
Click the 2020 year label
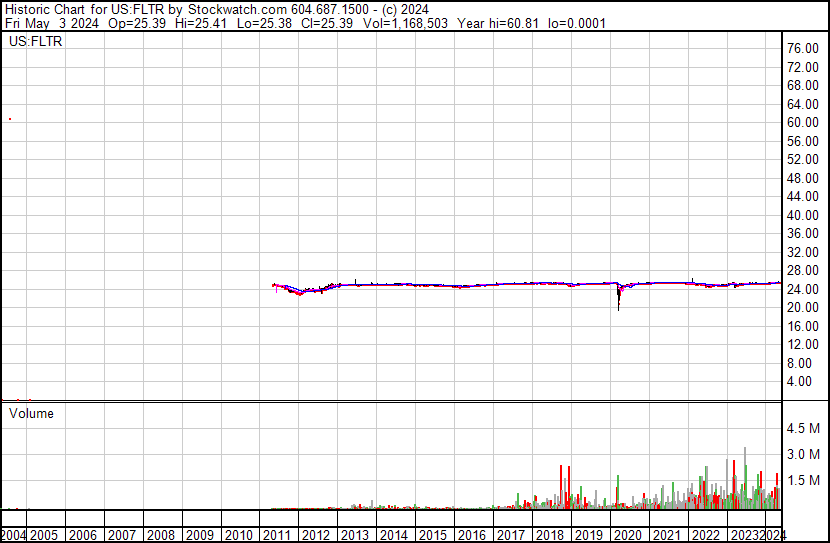(628, 535)
